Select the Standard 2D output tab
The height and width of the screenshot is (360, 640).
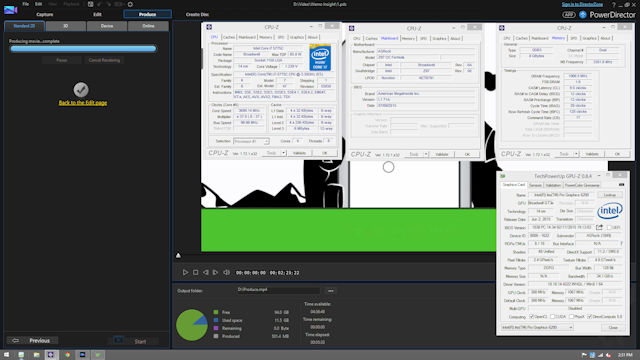coord(24,26)
